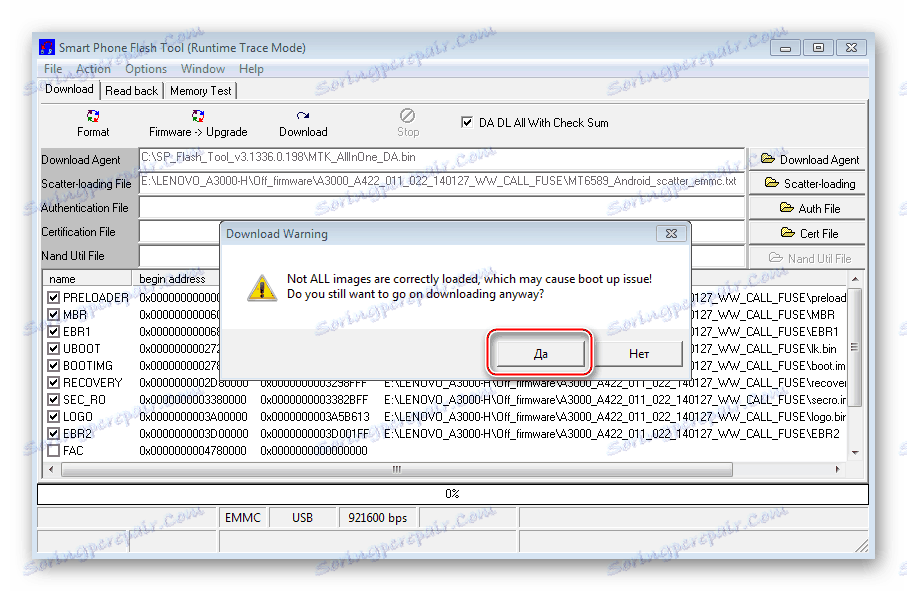Click the horizontal scrollbar thumb

coord(397,469)
